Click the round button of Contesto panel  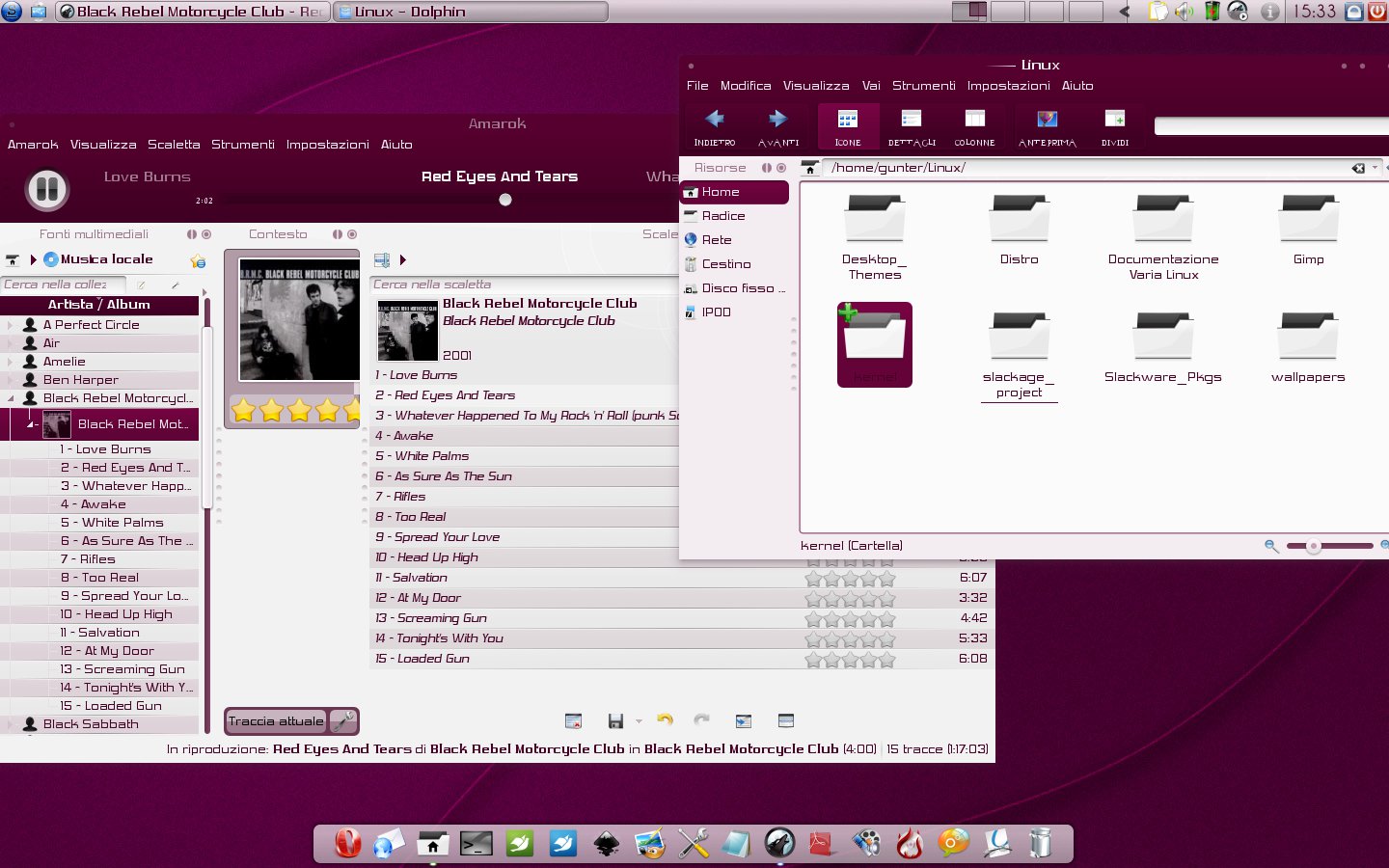tap(352, 234)
